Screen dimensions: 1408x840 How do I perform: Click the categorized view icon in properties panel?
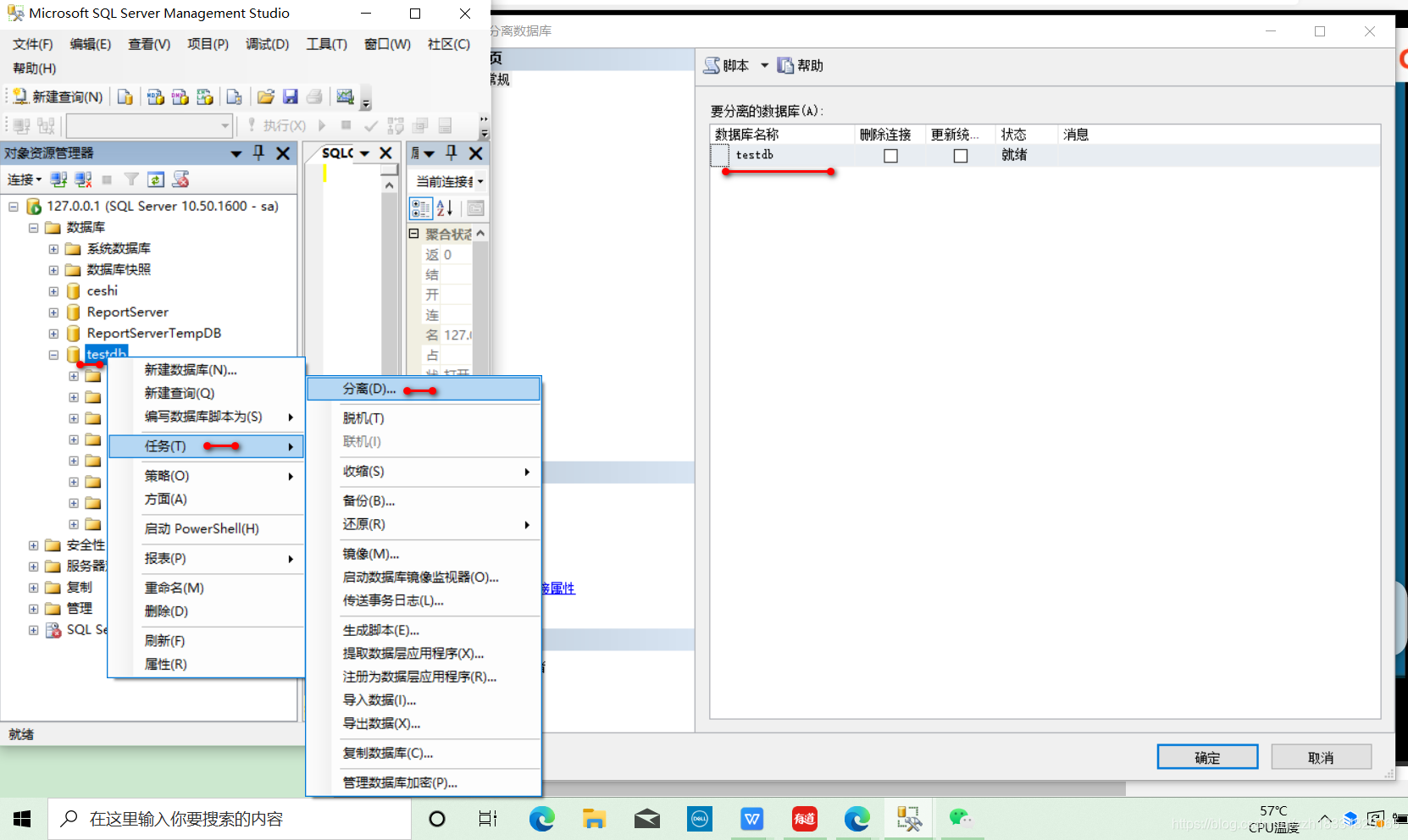420,208
